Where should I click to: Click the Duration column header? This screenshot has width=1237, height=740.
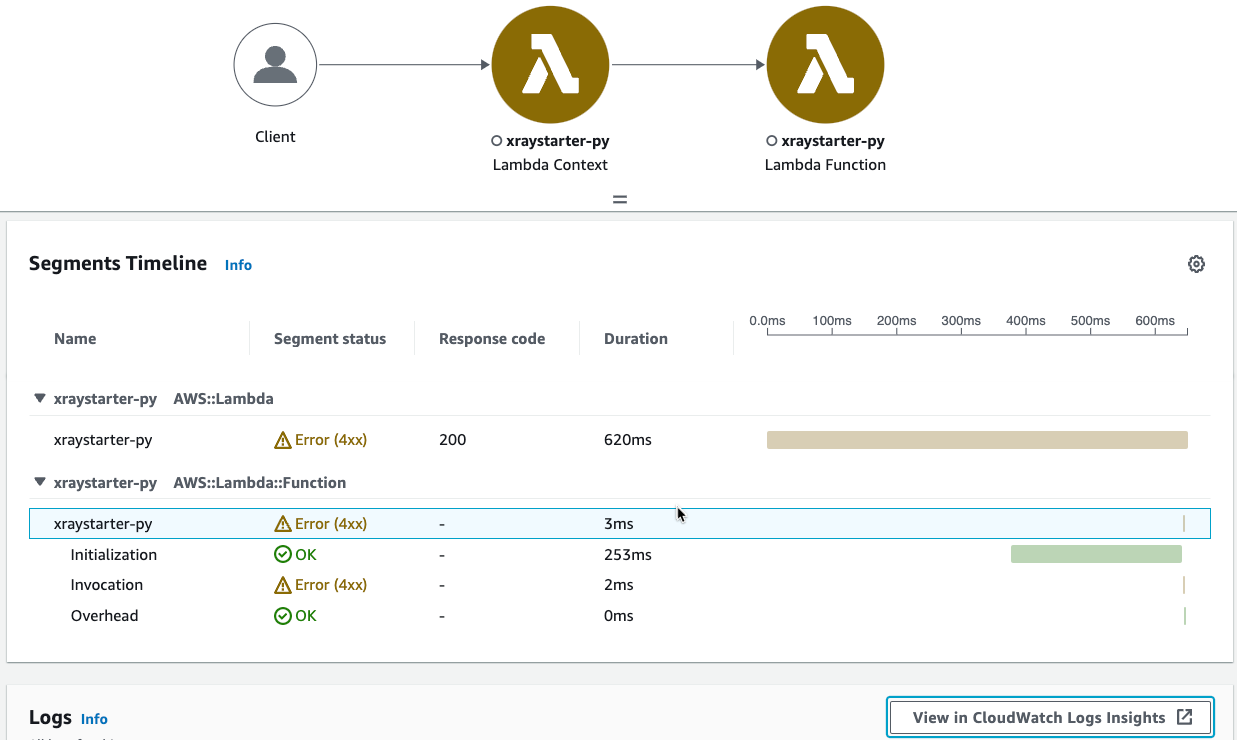pos(636,339)
